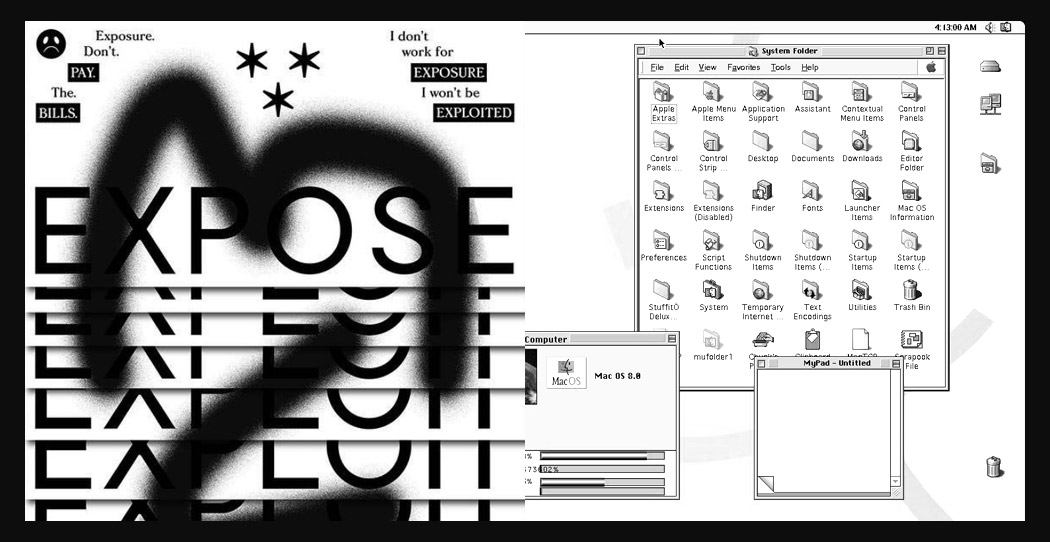1050x542 pixels.
Task: Click the desktop Trash can icon
Action: pos(994,466)
